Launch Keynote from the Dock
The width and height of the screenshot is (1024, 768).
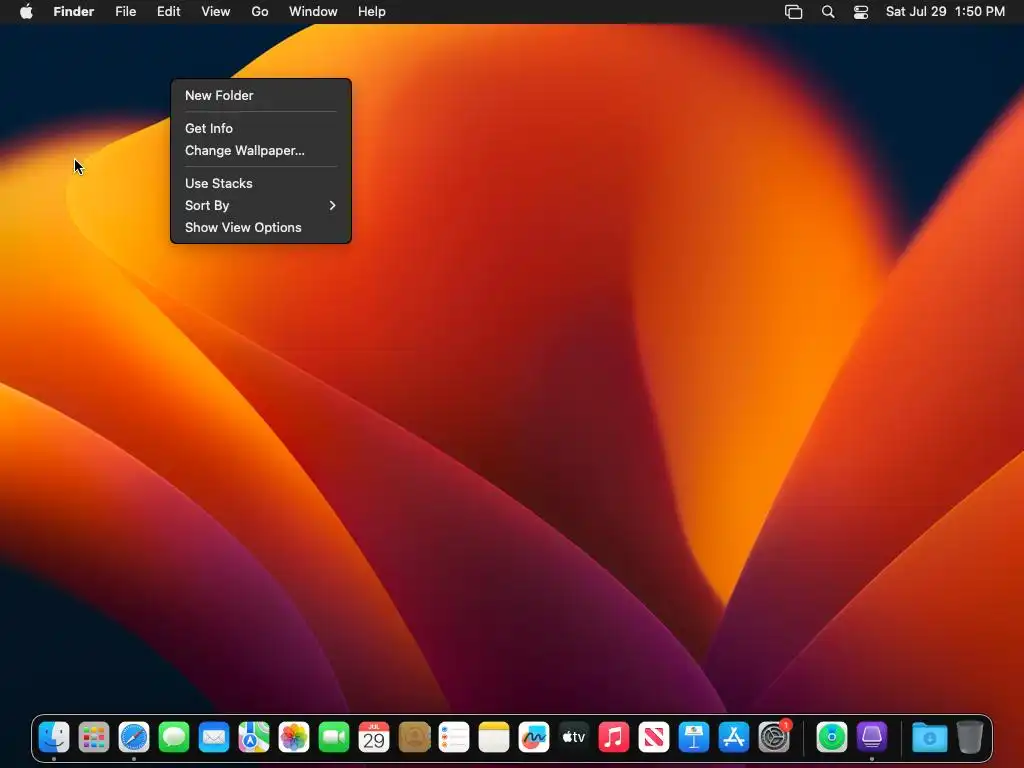[694, 737]
